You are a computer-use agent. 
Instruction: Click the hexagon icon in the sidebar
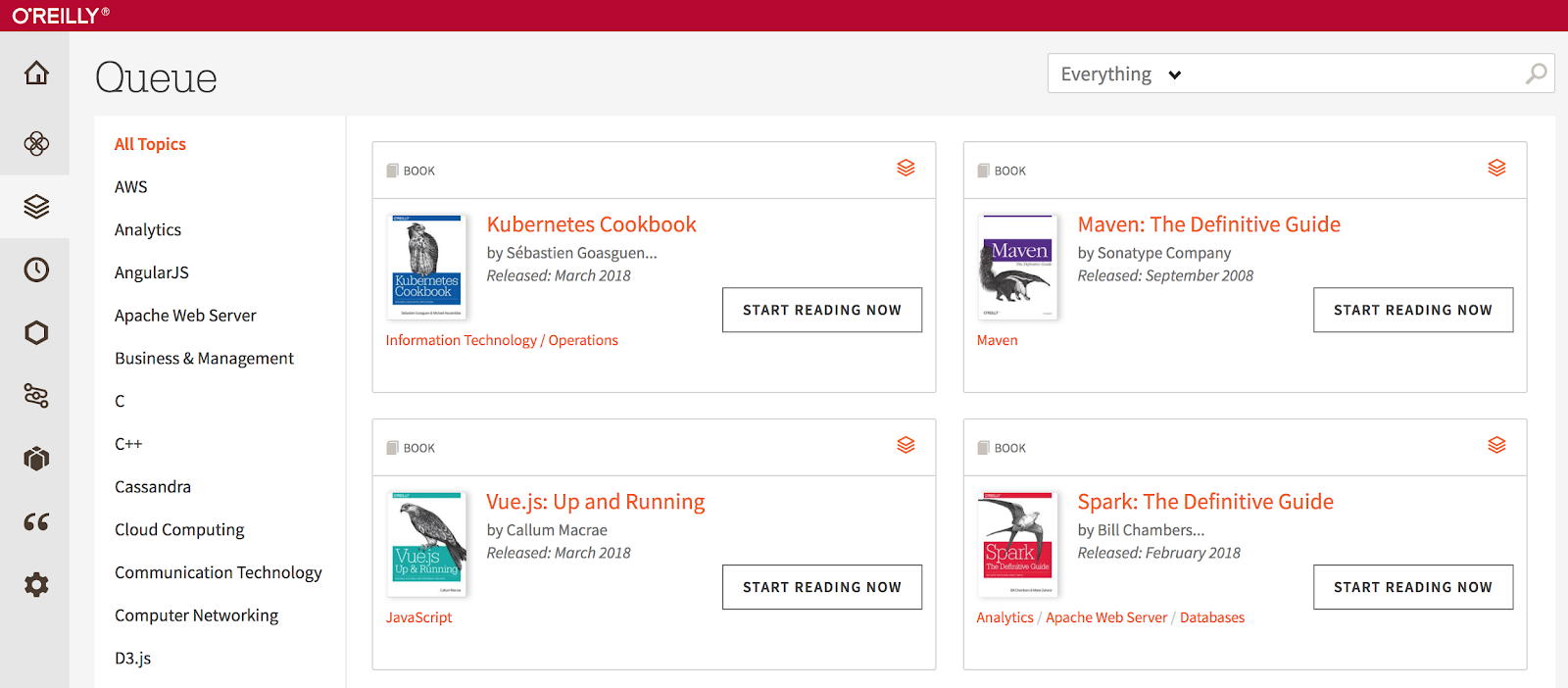point(36,332)
